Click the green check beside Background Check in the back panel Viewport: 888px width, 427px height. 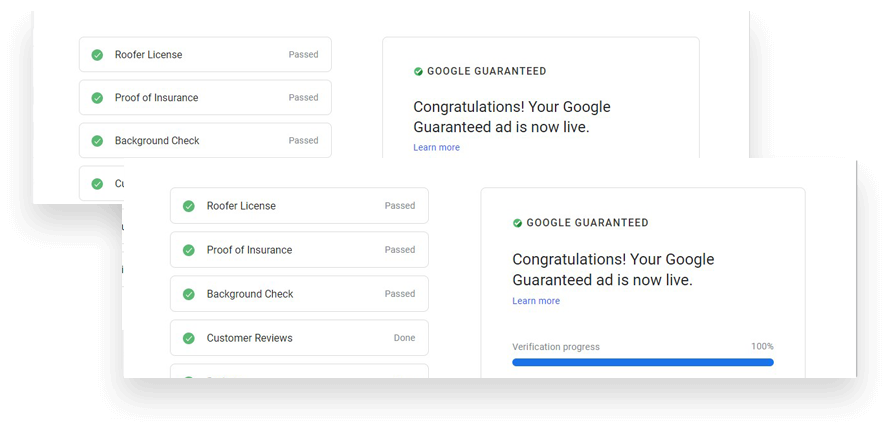pos(97,141)
